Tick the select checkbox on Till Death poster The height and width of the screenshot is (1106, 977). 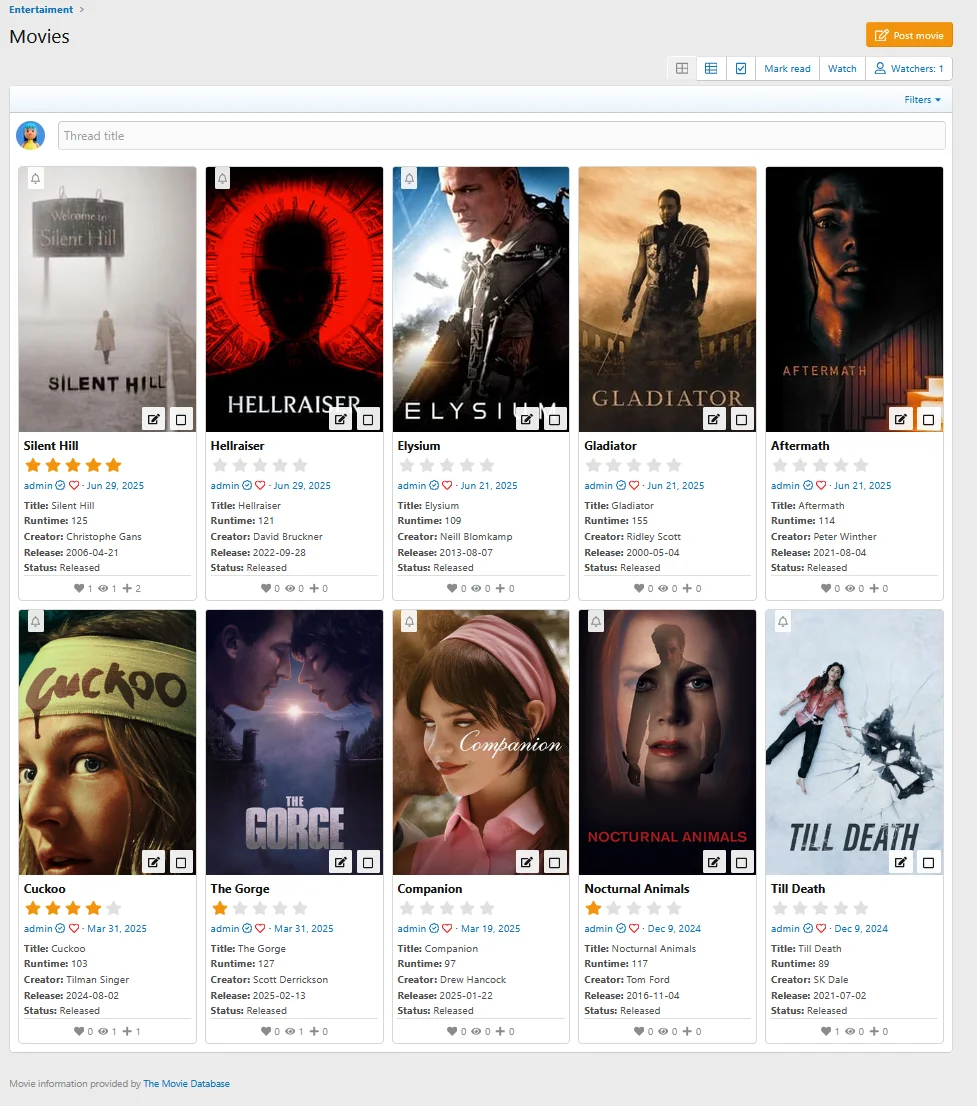(928, 862)
